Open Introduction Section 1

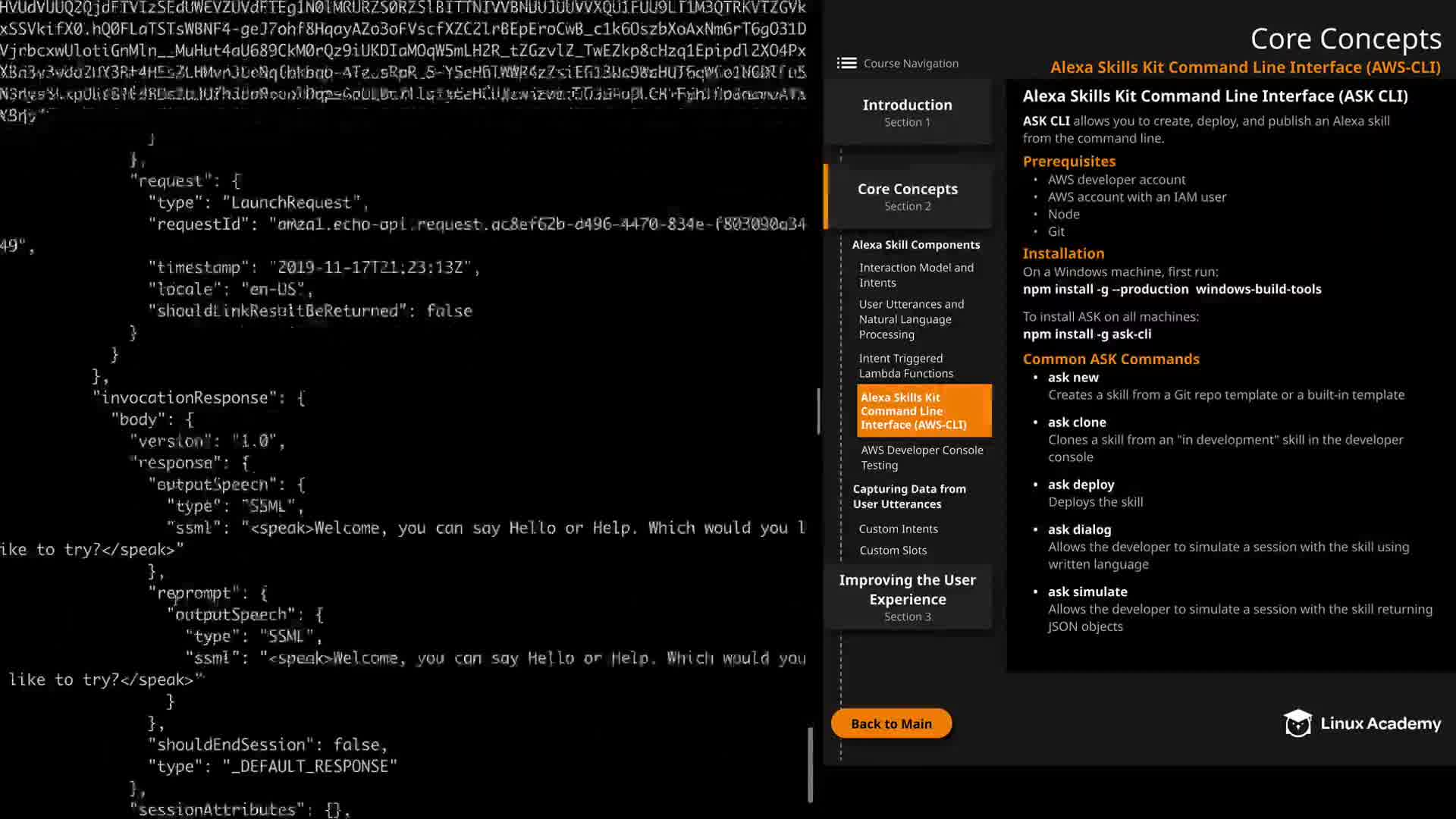pos(907,111)
